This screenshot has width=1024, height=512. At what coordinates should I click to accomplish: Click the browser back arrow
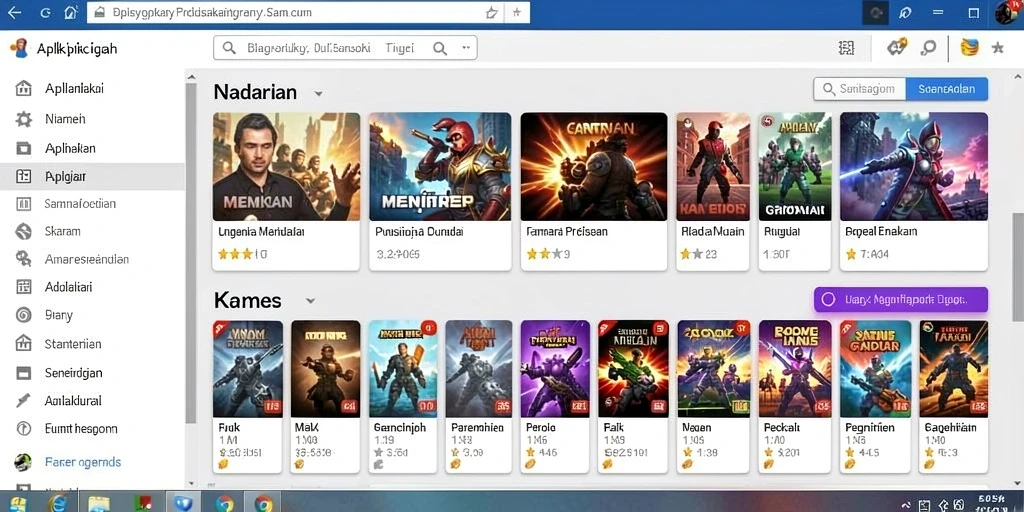pos(14,12)
